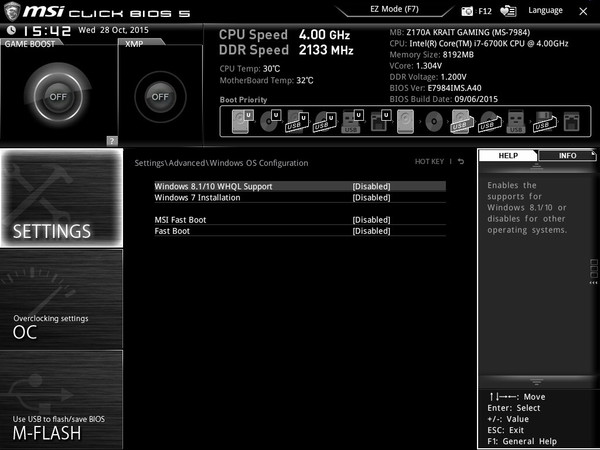Switch to the HELP tab
Screen dimensions: 600x450
coord(508,155)
